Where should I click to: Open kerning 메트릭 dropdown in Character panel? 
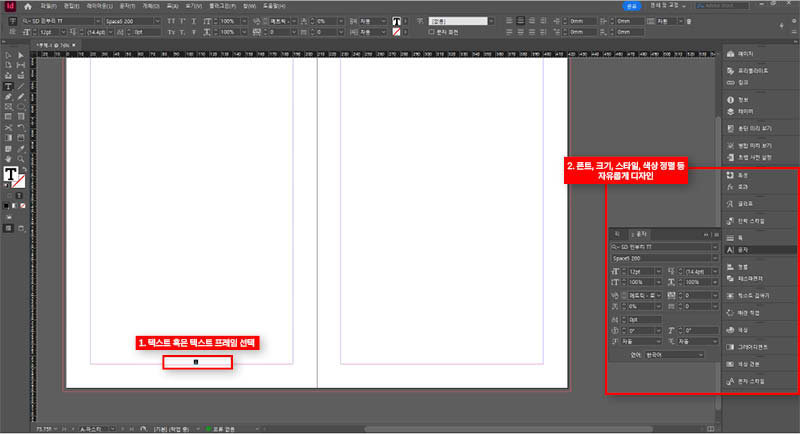click(658, 295)
